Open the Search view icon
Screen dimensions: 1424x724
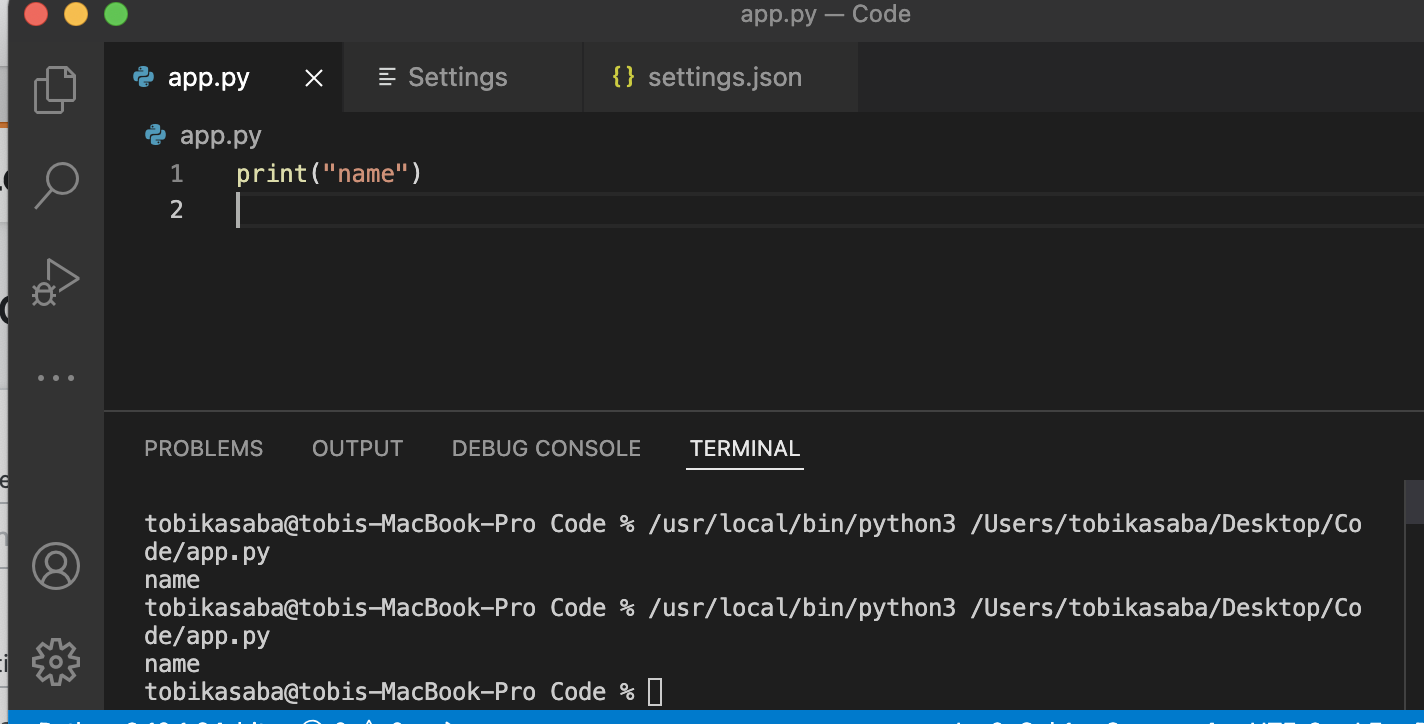56,185
